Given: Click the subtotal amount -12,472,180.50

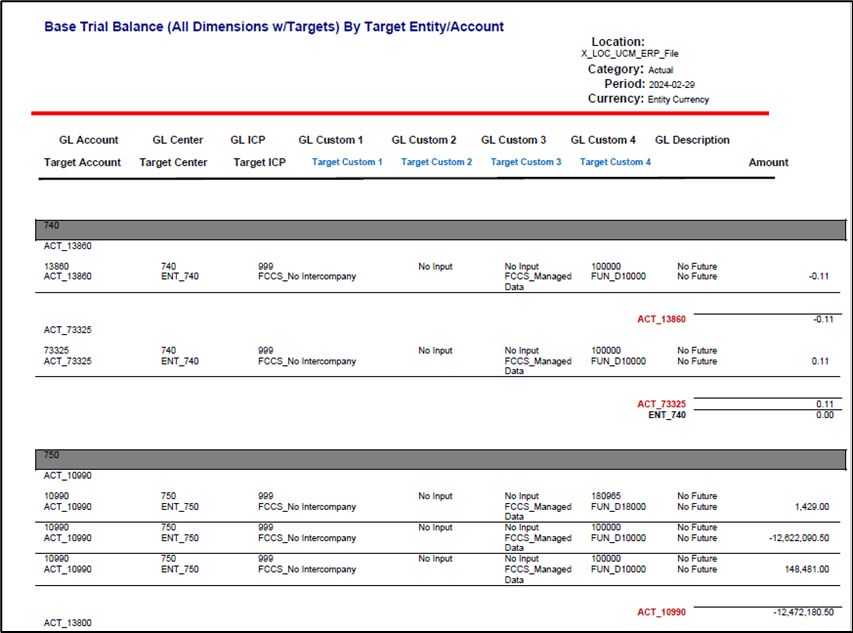Looking at the screenshot, I should [x=803, y=612].
